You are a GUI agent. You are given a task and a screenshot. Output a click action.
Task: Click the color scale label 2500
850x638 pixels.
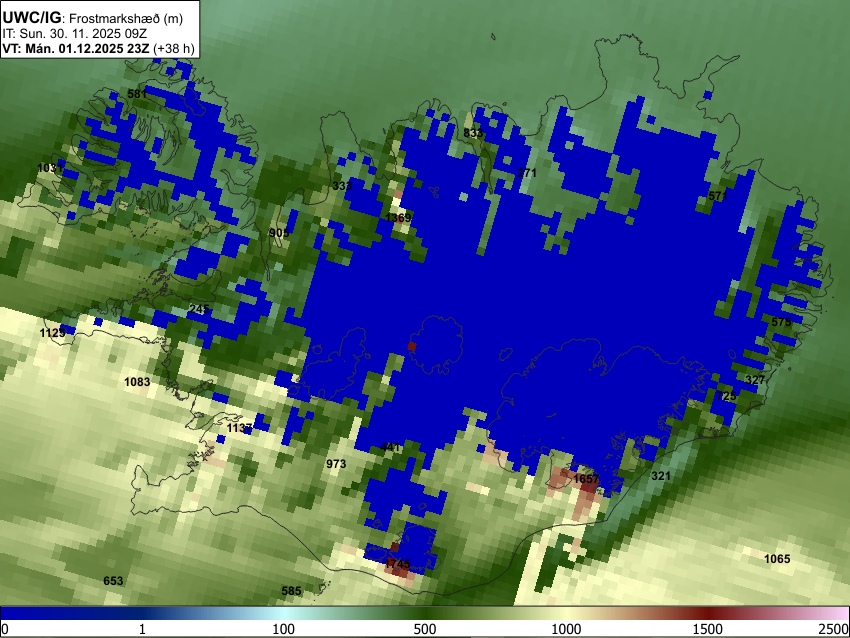(834, 629)
